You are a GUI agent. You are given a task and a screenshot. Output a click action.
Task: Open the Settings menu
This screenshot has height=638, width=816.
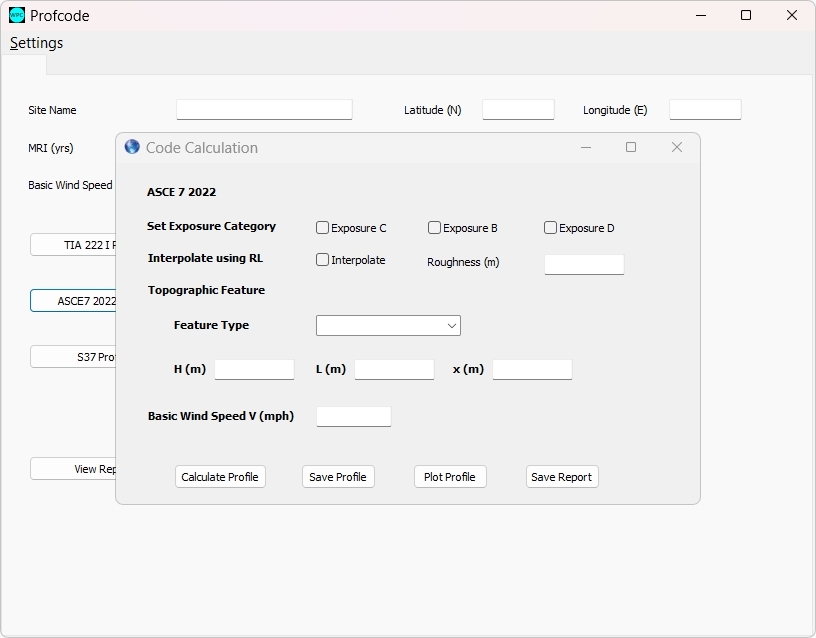point(37,43)
